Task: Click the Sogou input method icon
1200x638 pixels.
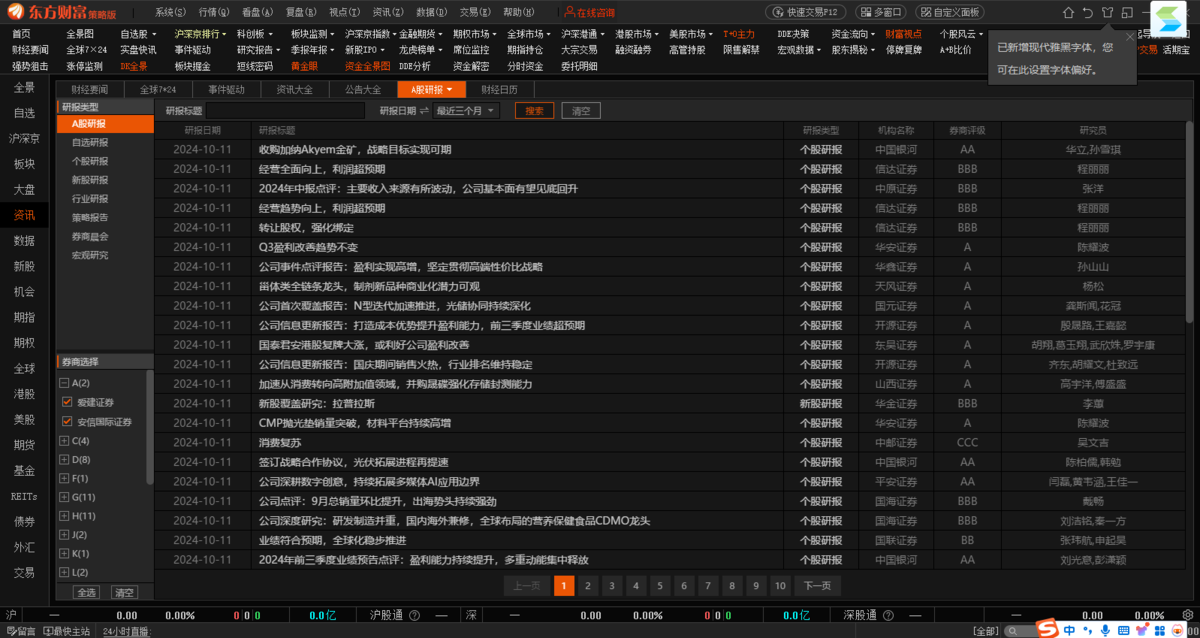Action: pos(1047,629)
